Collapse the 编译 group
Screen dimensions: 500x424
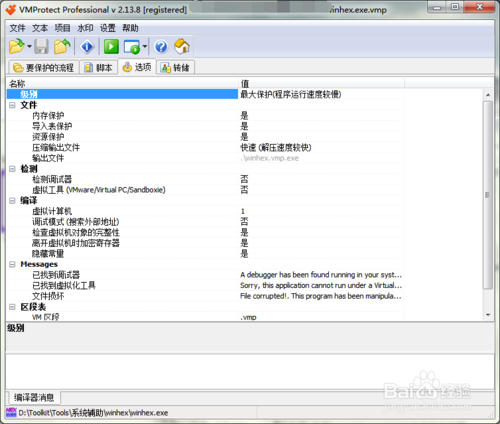point(12,200)
